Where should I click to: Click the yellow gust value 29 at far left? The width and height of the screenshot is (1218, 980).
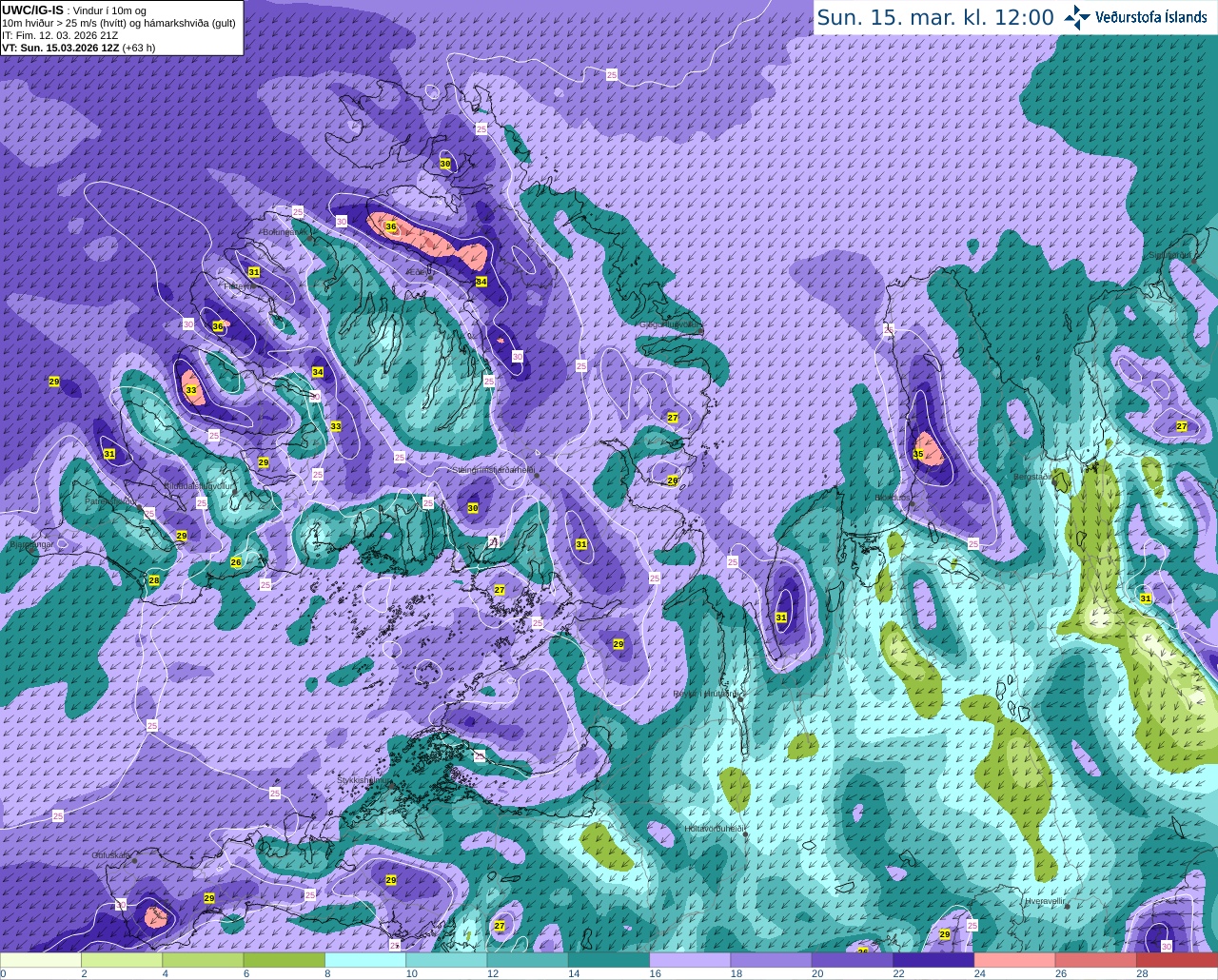[54, 382]
